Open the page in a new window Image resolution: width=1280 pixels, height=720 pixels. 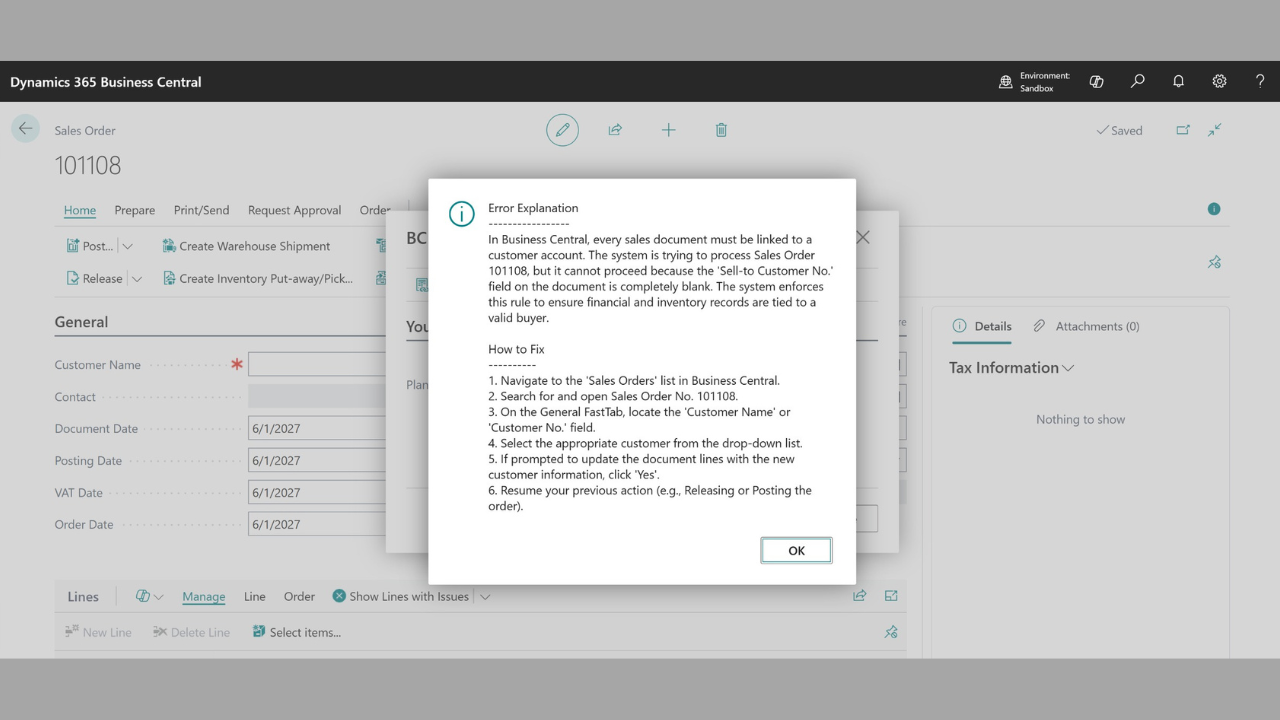click(x=1183, y=130)
